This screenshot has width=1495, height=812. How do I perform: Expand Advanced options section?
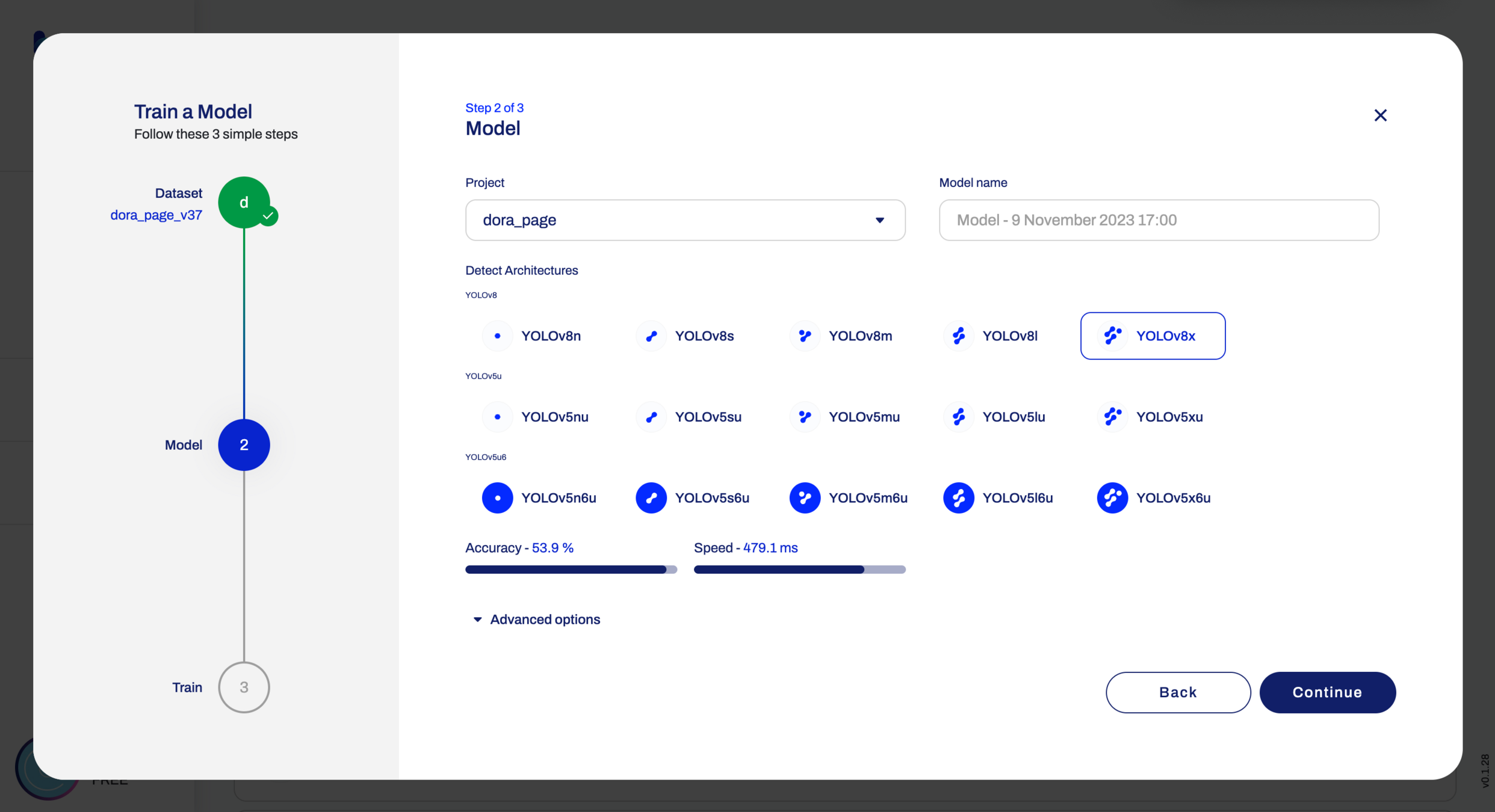coord(537,620)
